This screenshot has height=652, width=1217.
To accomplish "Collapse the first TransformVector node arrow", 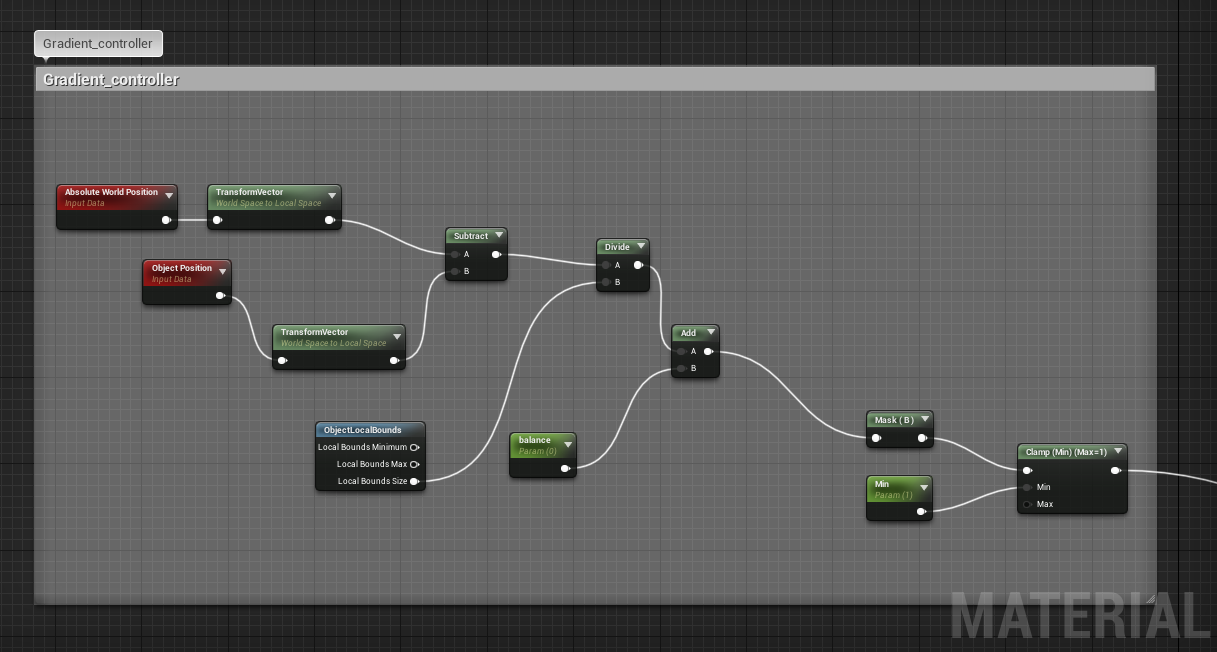I will pyautogui.click(x=332, y=196).
